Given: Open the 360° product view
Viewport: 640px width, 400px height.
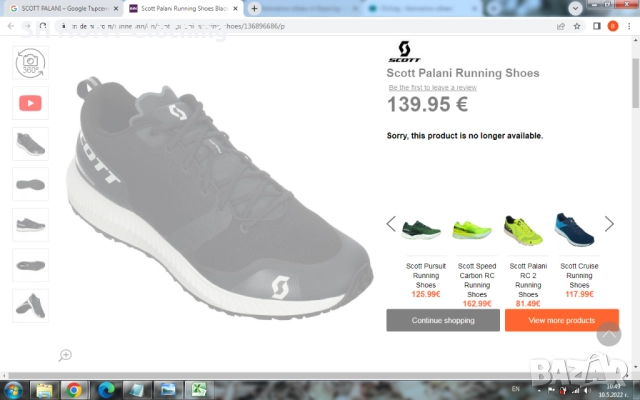Looking at the screenshot, I should [x=30, y=62].
